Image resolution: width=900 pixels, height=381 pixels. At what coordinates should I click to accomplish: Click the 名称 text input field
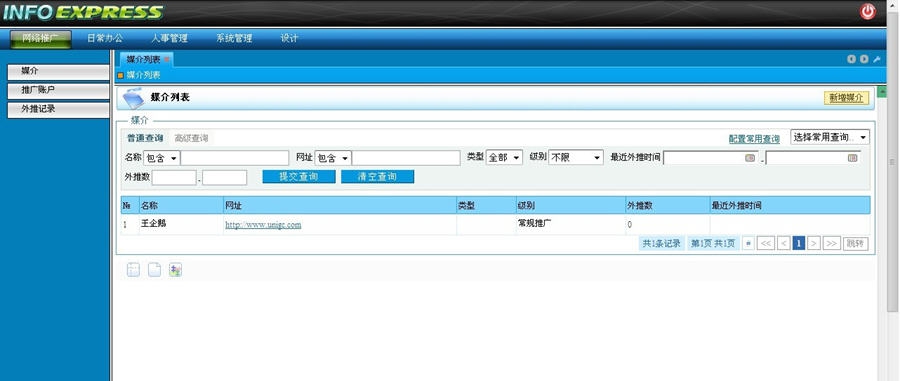234,158
